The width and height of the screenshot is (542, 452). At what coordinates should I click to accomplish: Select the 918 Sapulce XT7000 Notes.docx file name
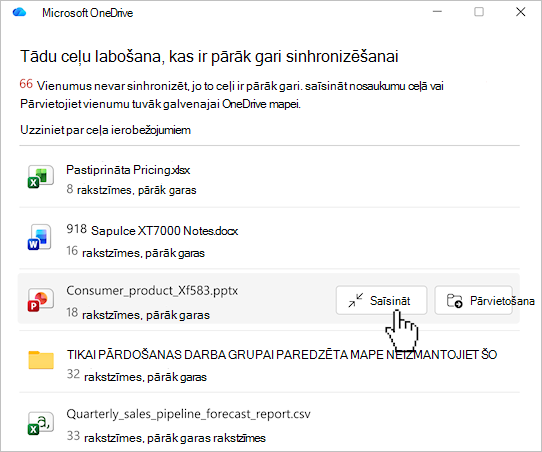click(x=152, y=230)
